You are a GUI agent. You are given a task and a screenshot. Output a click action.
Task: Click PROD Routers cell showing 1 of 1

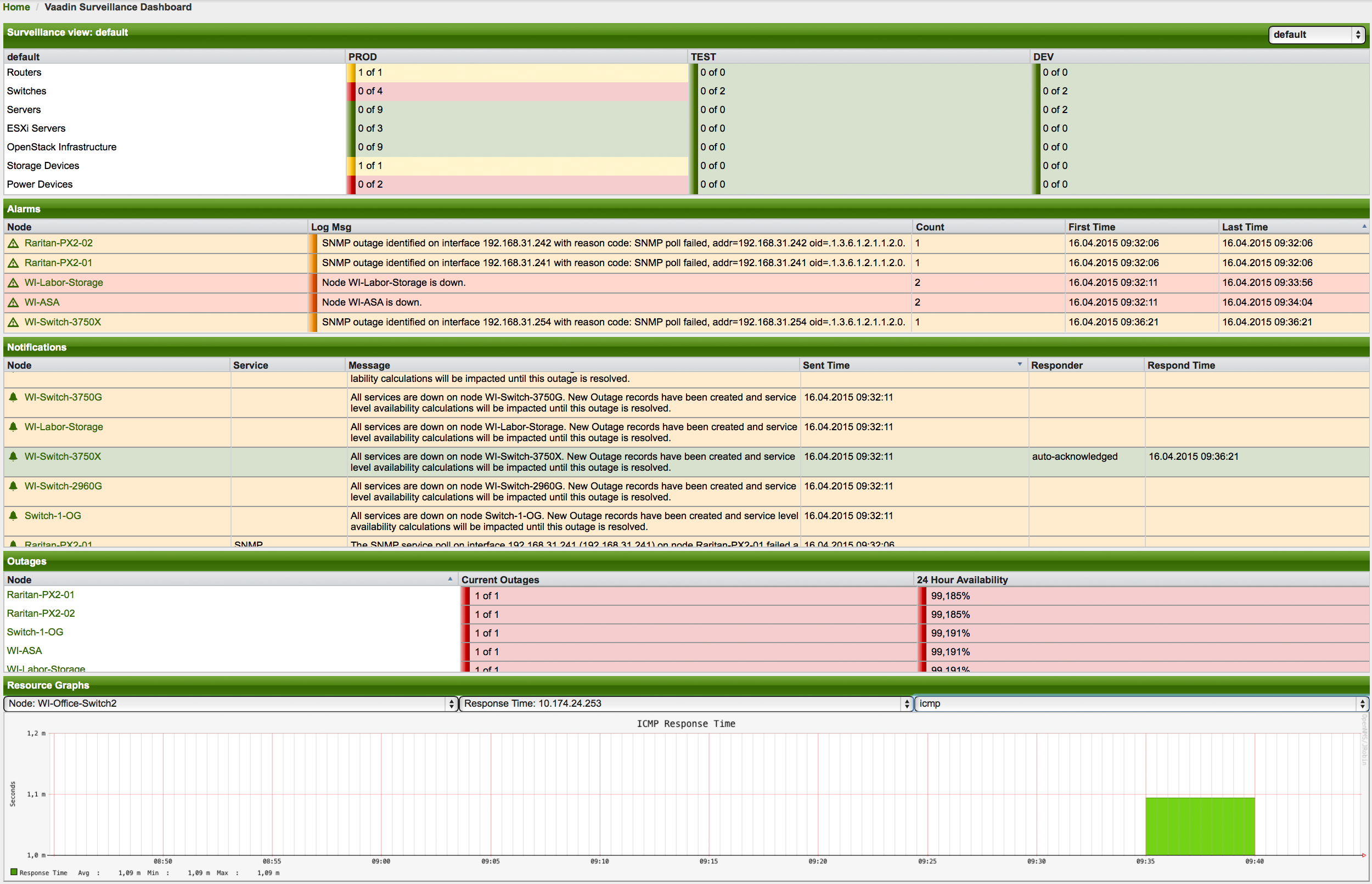tap(517, 72)
